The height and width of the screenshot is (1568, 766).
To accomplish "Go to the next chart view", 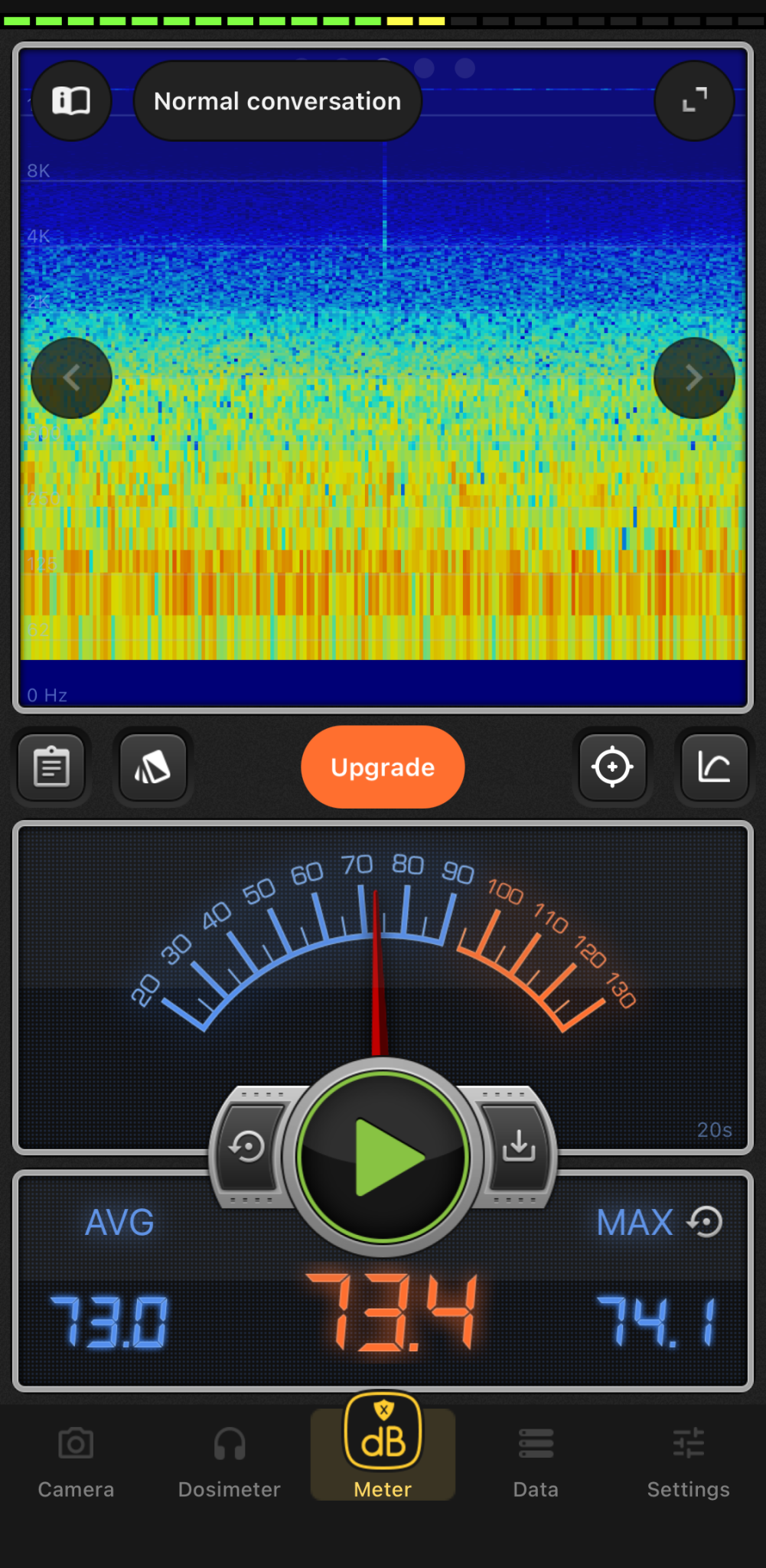I will click(694, 377).
